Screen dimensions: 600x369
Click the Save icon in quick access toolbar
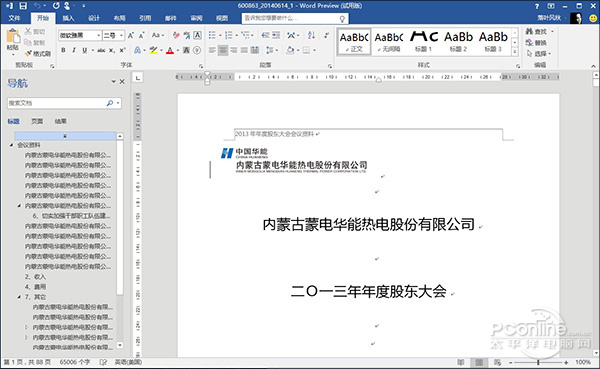23,6
